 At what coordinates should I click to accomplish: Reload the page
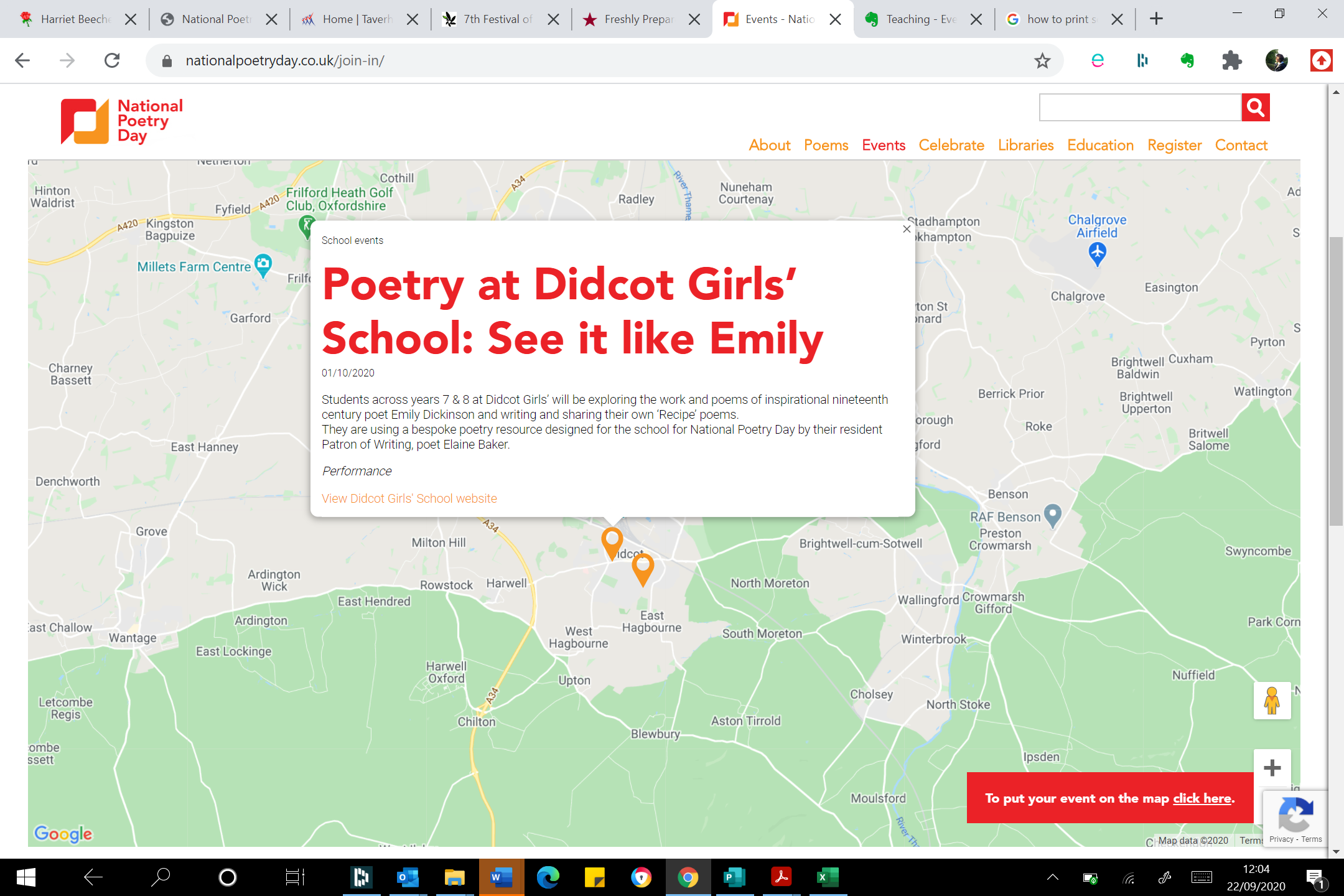click(x=112, y=60)
